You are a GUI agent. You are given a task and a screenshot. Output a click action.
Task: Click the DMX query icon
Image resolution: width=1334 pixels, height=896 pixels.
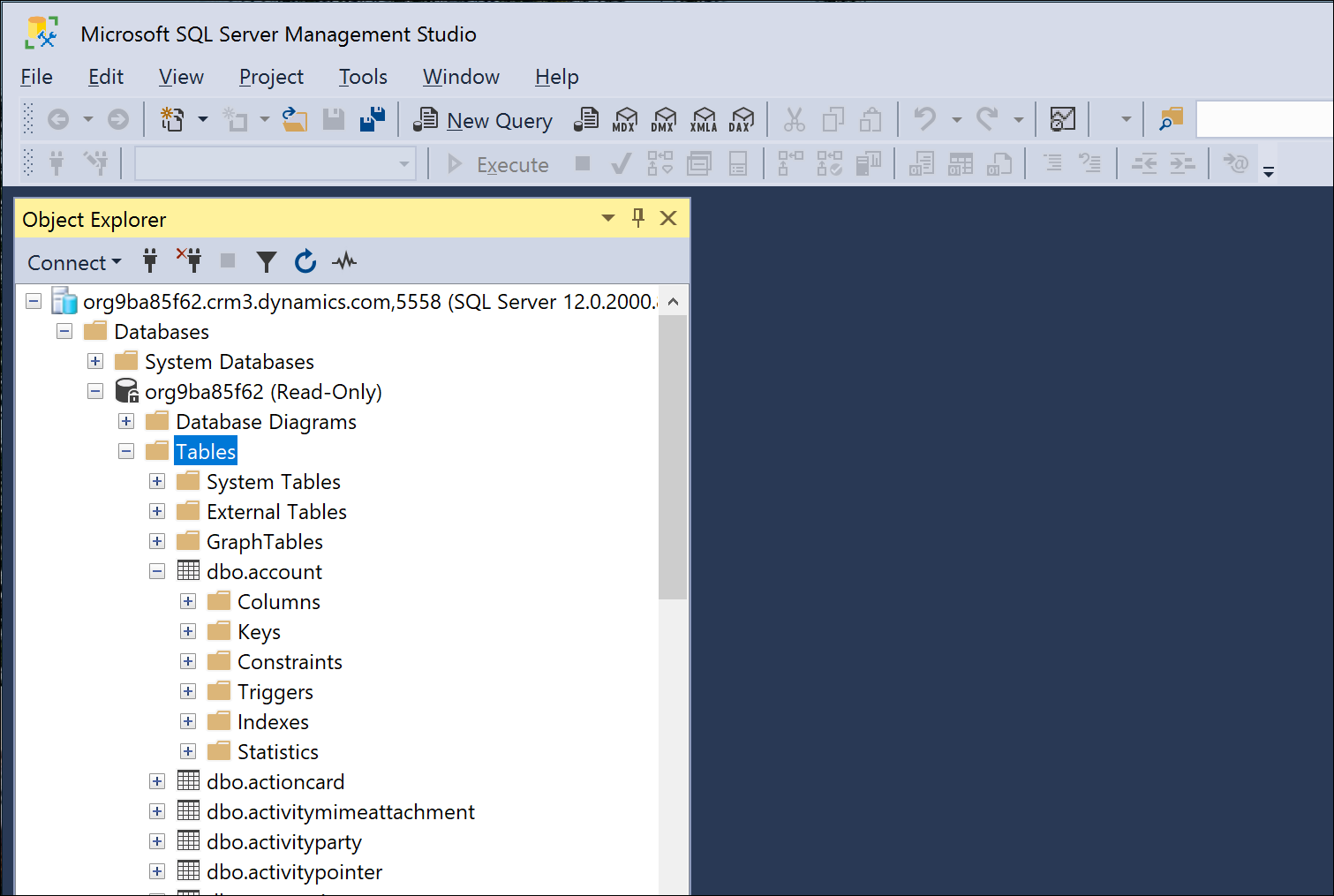pos(663,119)
